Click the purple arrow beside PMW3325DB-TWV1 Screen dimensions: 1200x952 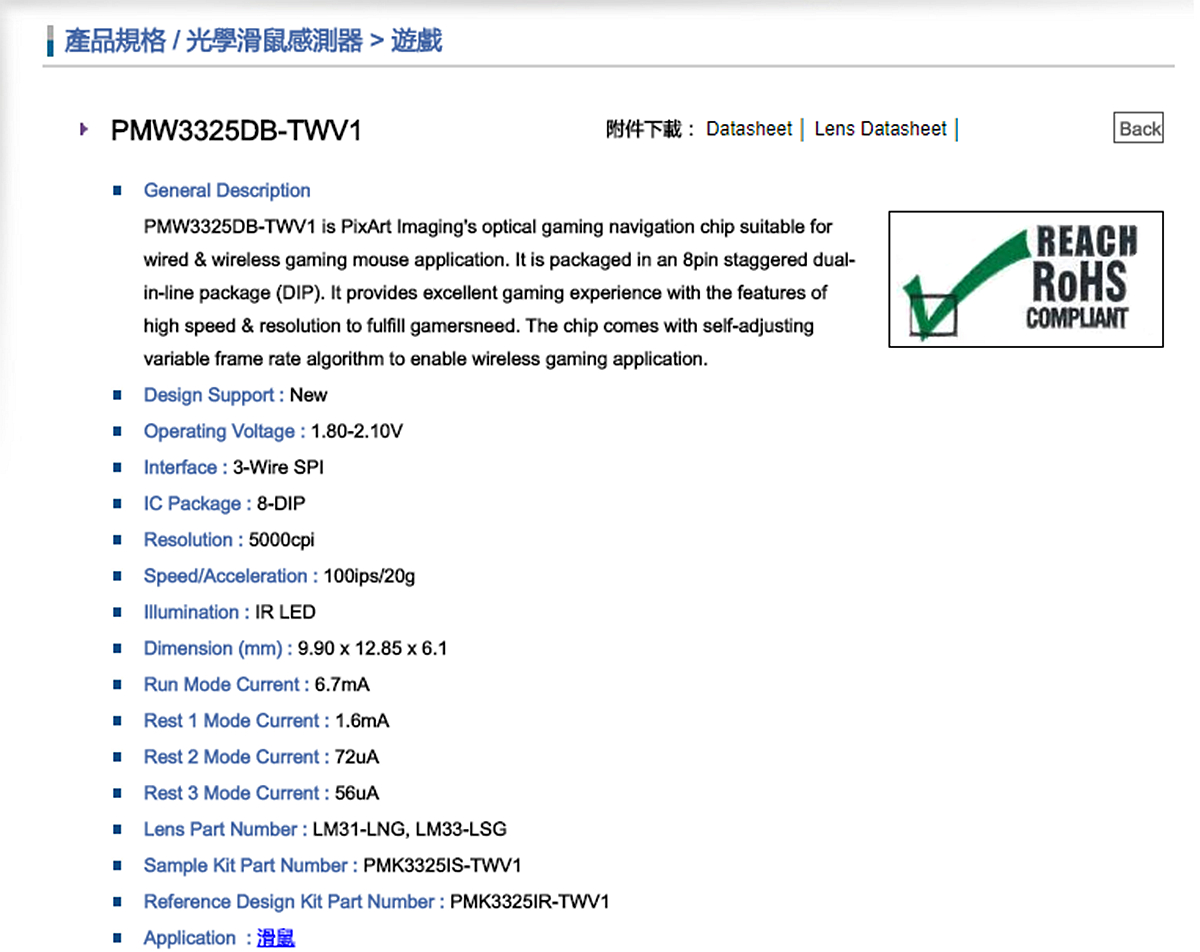(85, 129)
